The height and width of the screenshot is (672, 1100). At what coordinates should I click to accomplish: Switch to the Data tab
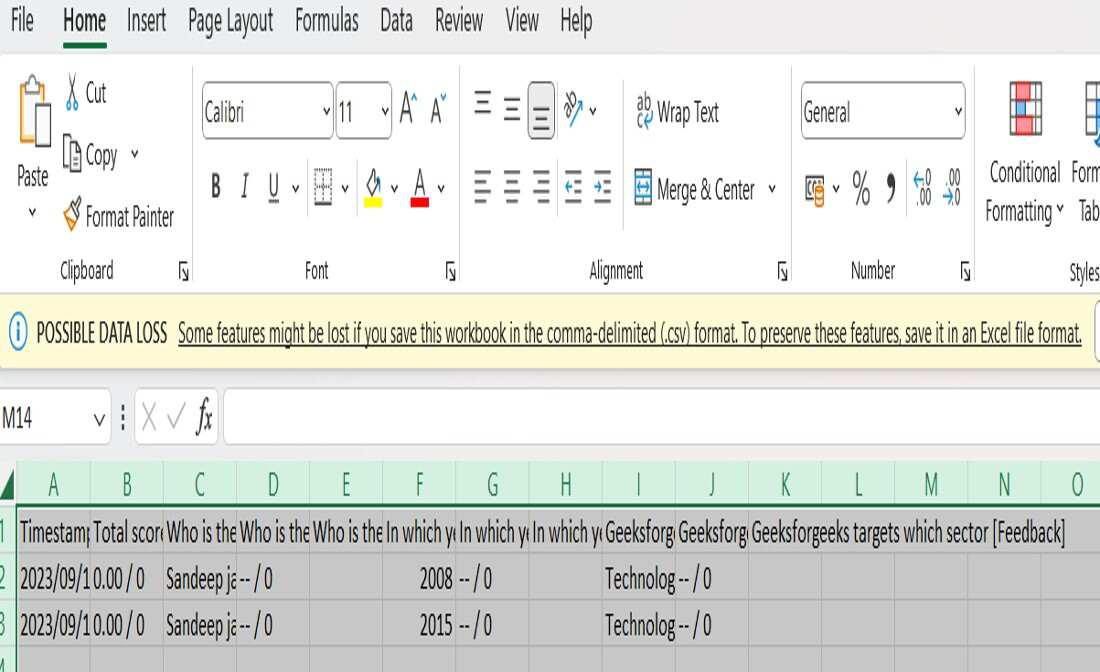click(396, 20)
